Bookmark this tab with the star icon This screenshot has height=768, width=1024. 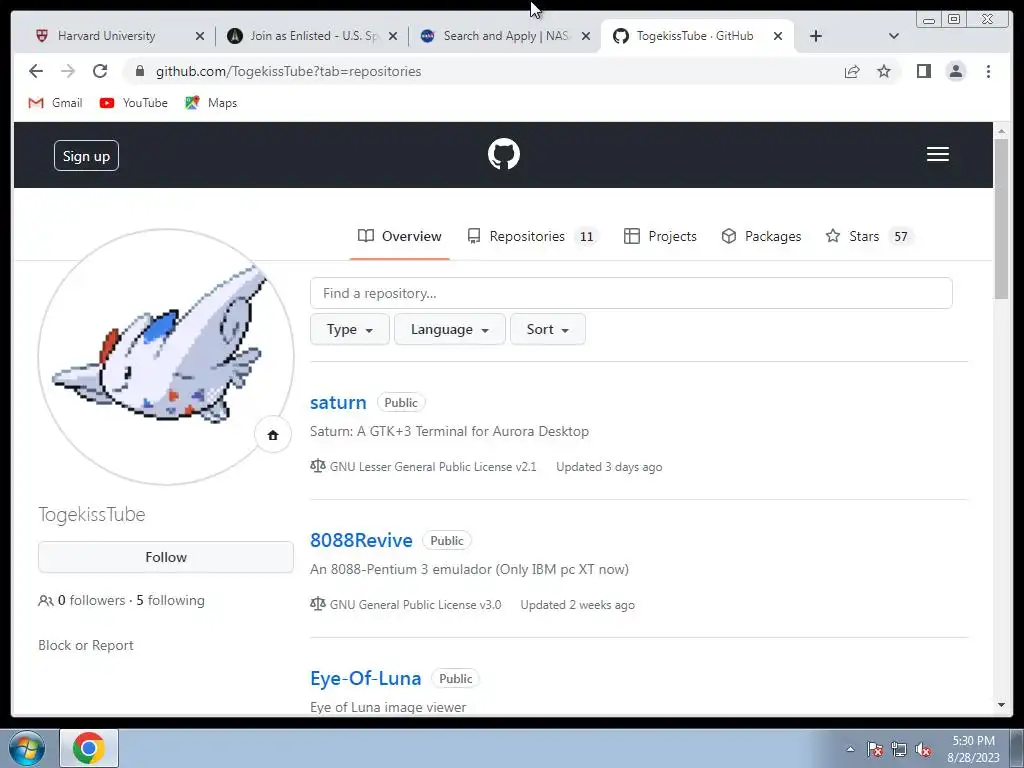[x=884, y=71]
